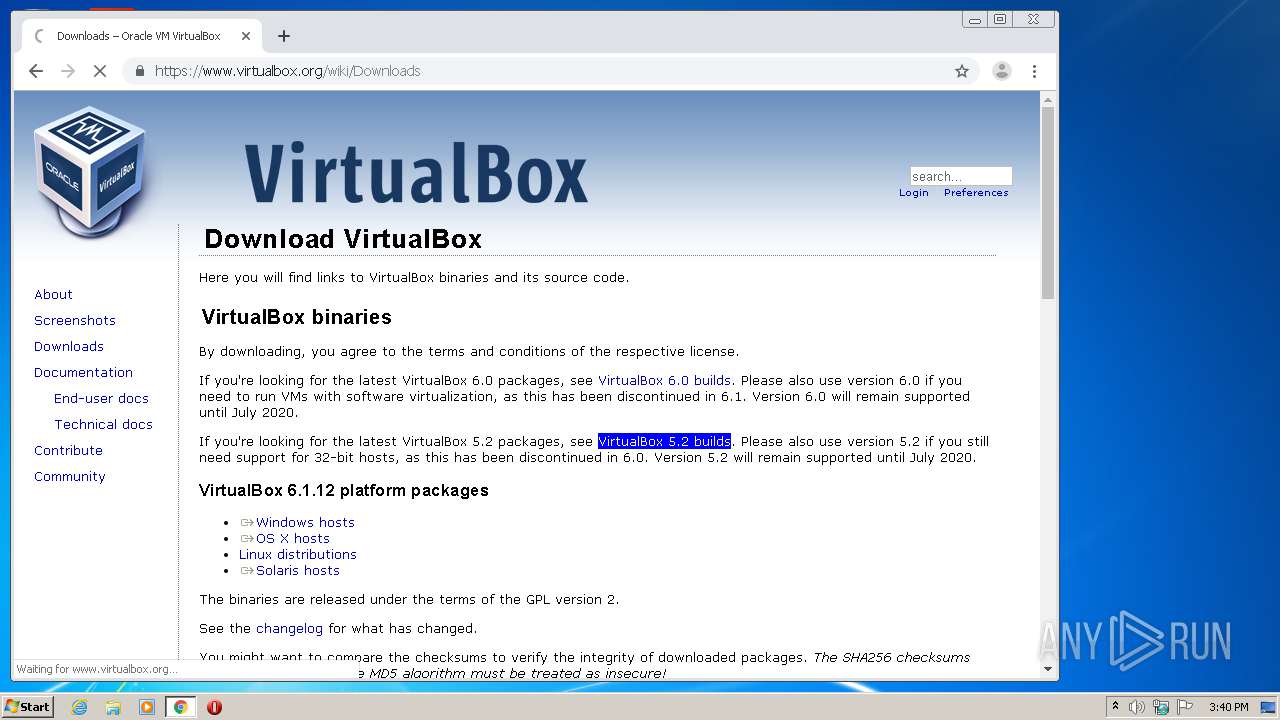
Task: Click the VirtualBox binaries heading
Action: [x=296, y=317]
